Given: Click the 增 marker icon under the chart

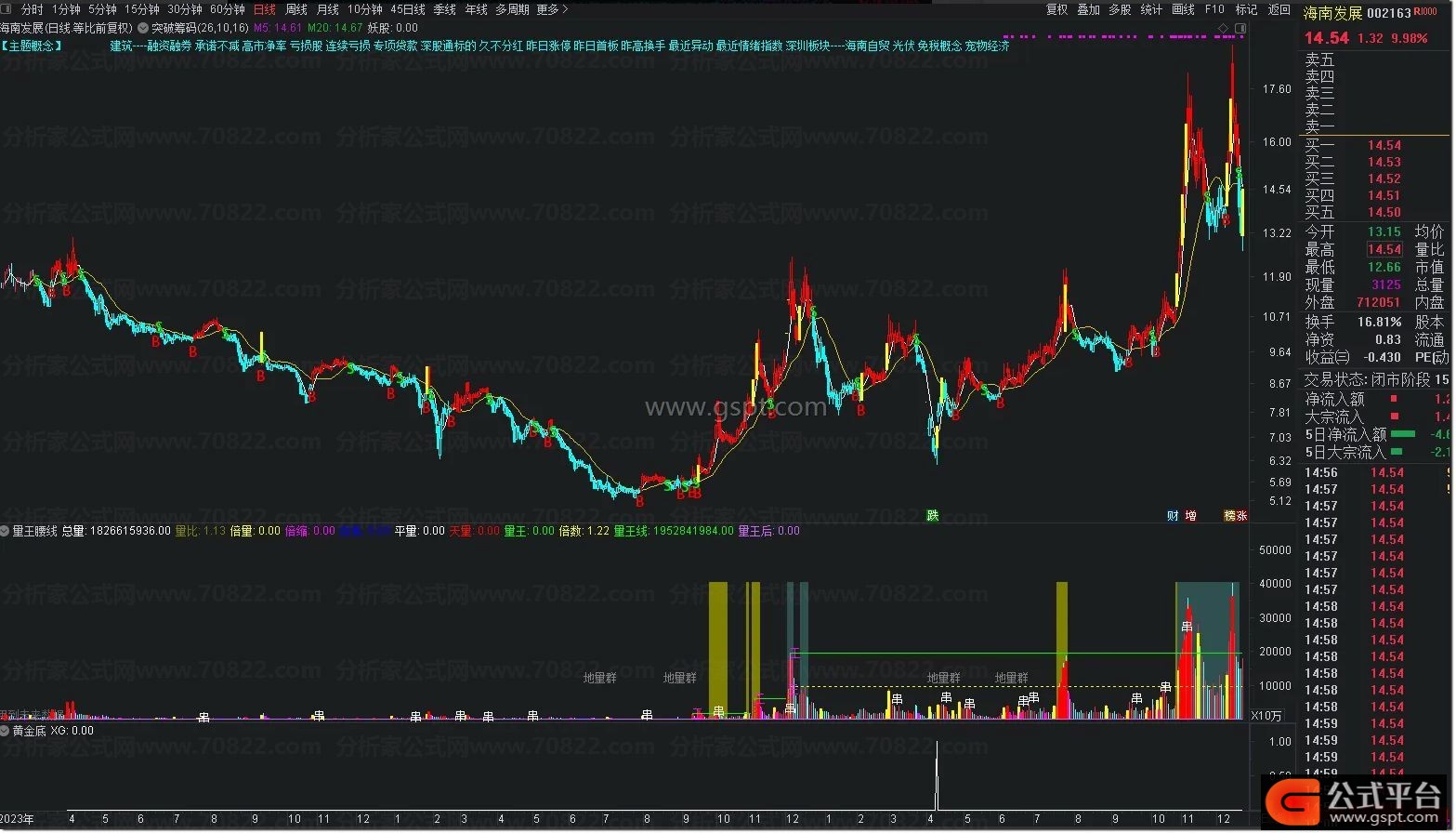Looking at the screenshot, I should click(x=1190, y=516).
